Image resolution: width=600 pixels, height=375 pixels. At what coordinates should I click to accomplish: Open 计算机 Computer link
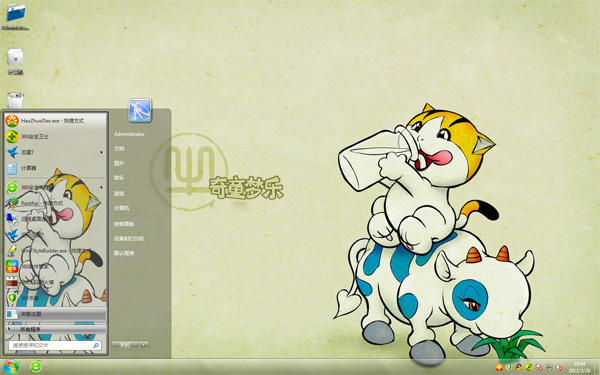pos(122,208)
